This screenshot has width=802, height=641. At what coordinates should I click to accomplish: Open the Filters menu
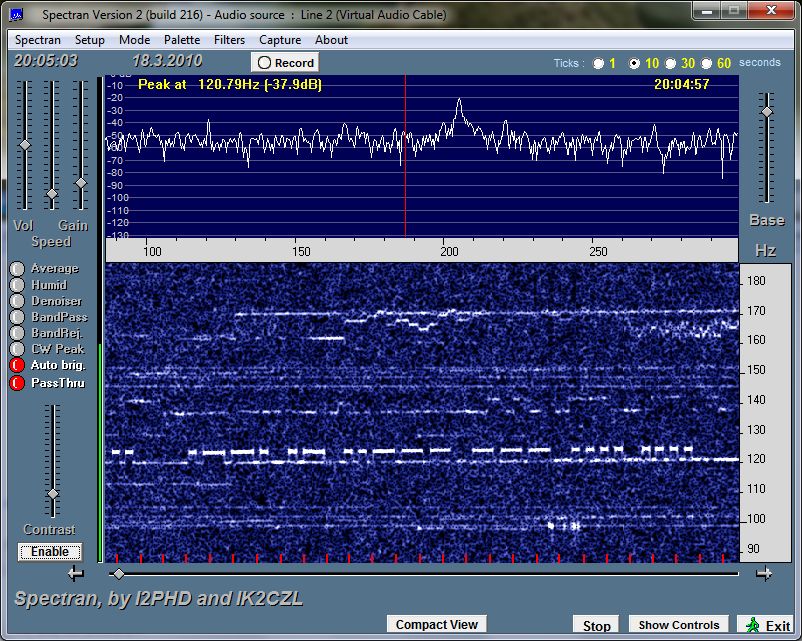point(229,40)
